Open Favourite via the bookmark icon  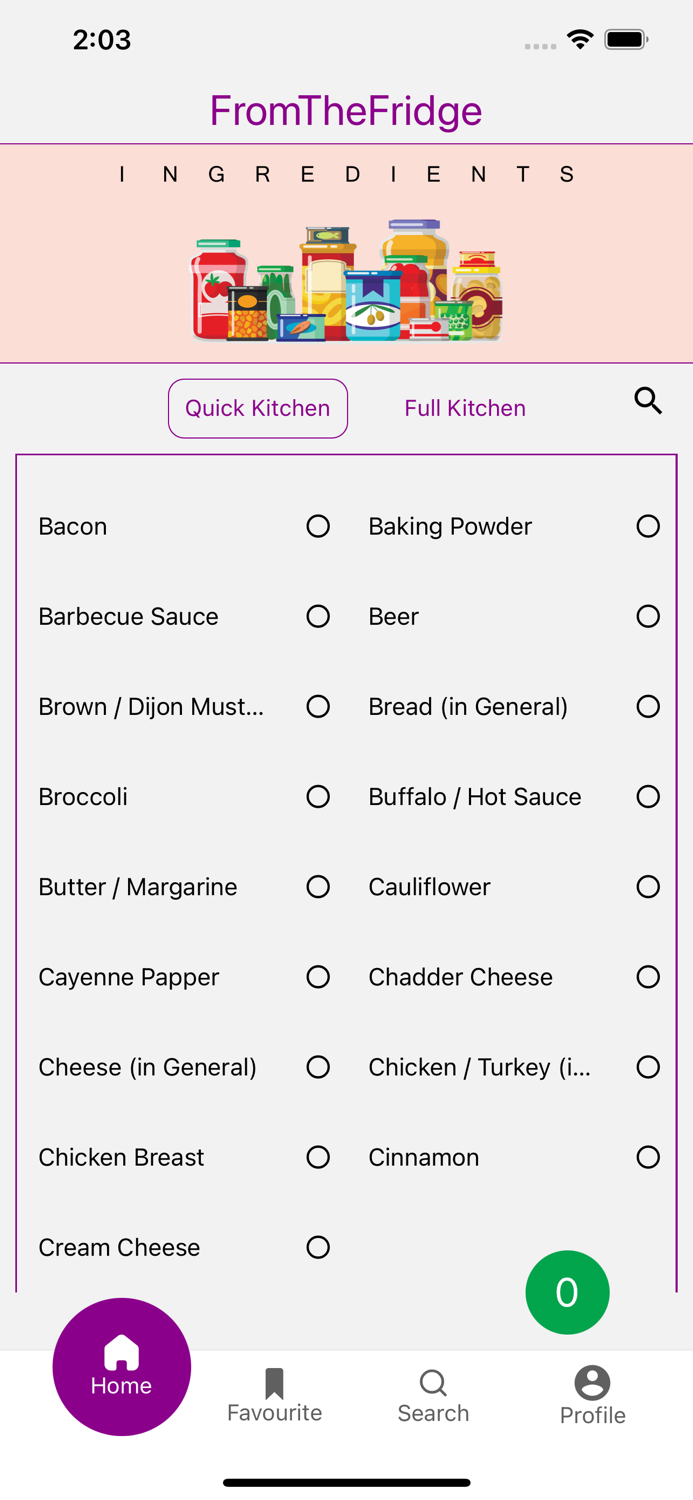[x=274, y=1383]
